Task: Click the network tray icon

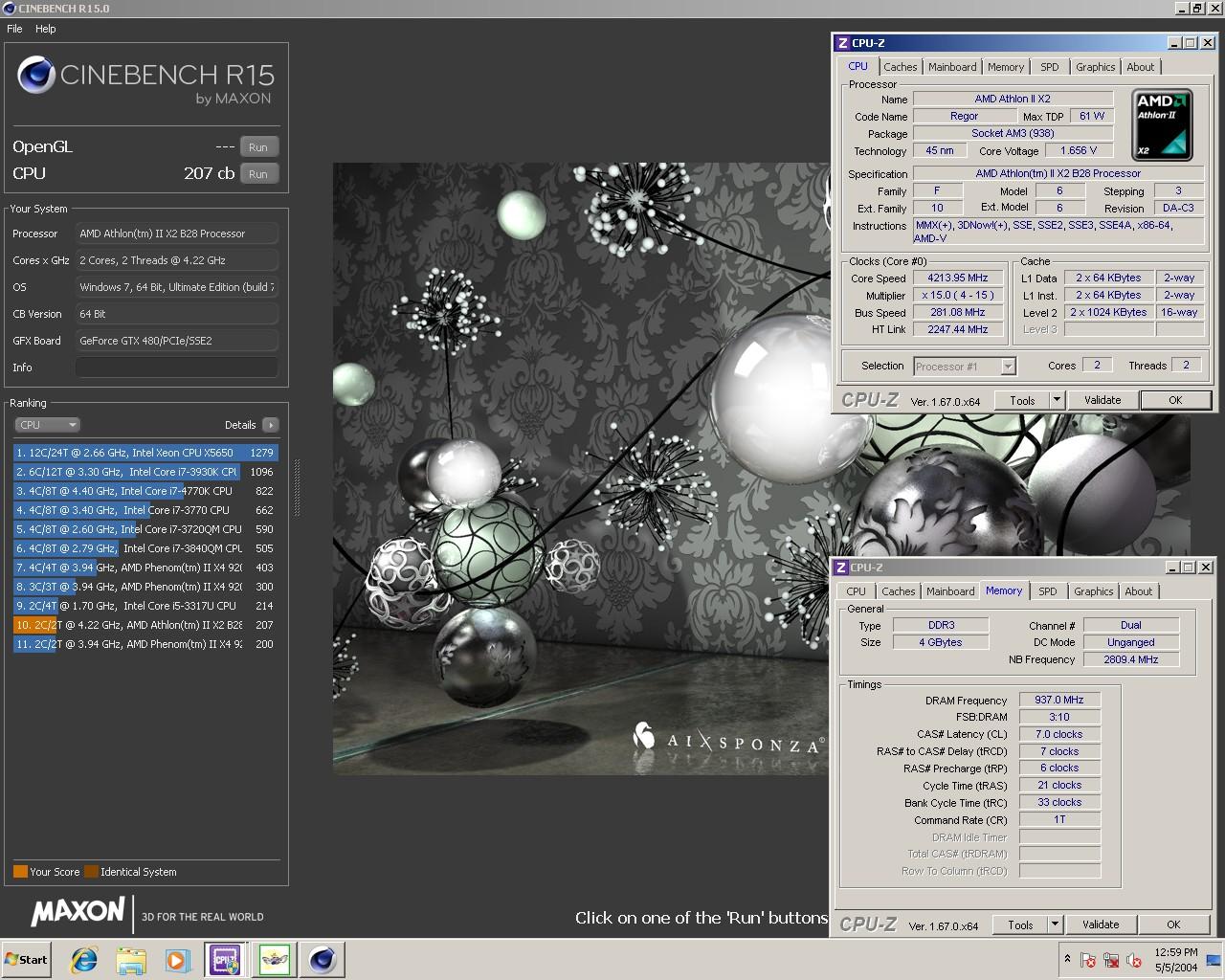Action: (1111, 960)
